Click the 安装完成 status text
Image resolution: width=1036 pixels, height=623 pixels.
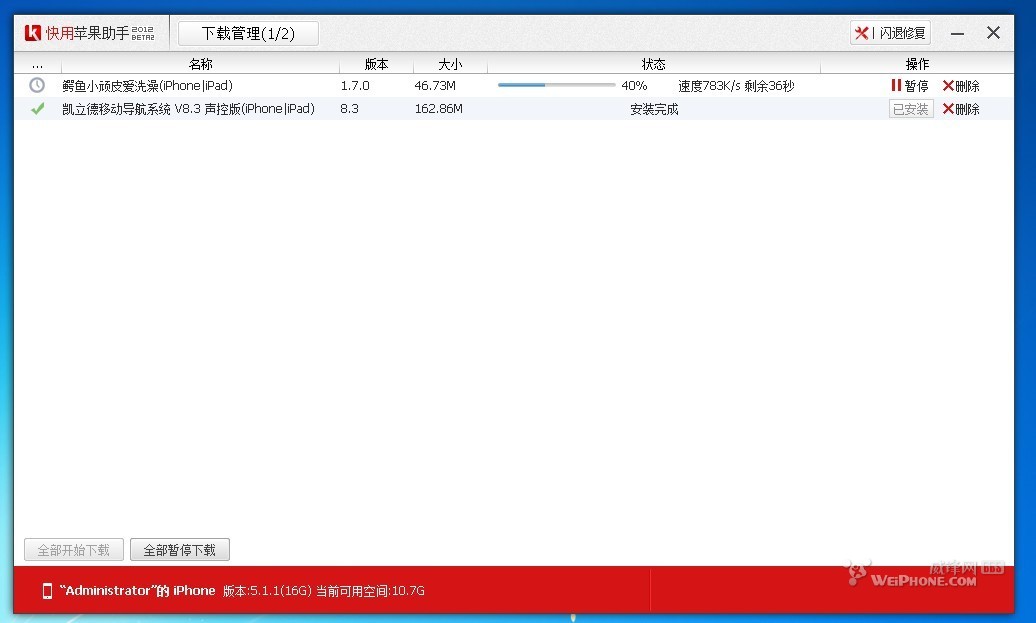(654, 109)
